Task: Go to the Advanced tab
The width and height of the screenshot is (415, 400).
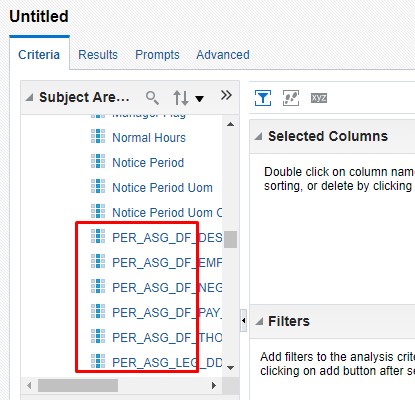Action: pyautogui.click(x=223, y=54)
